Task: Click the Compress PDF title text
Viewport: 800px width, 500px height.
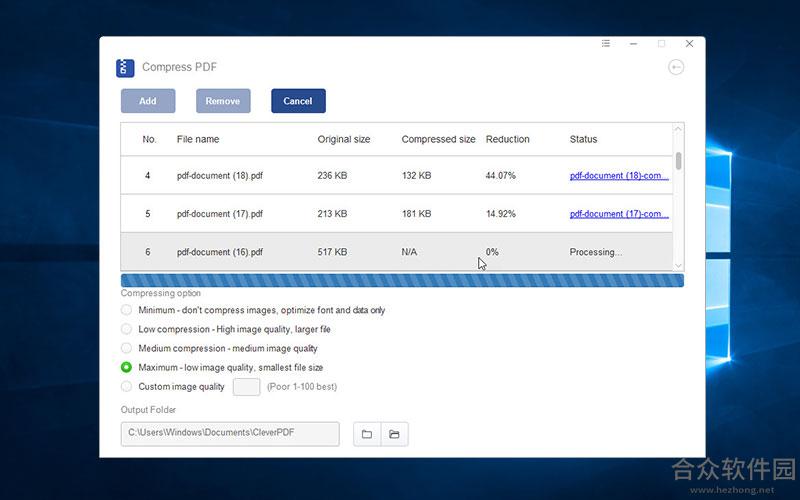Action: 180,67
